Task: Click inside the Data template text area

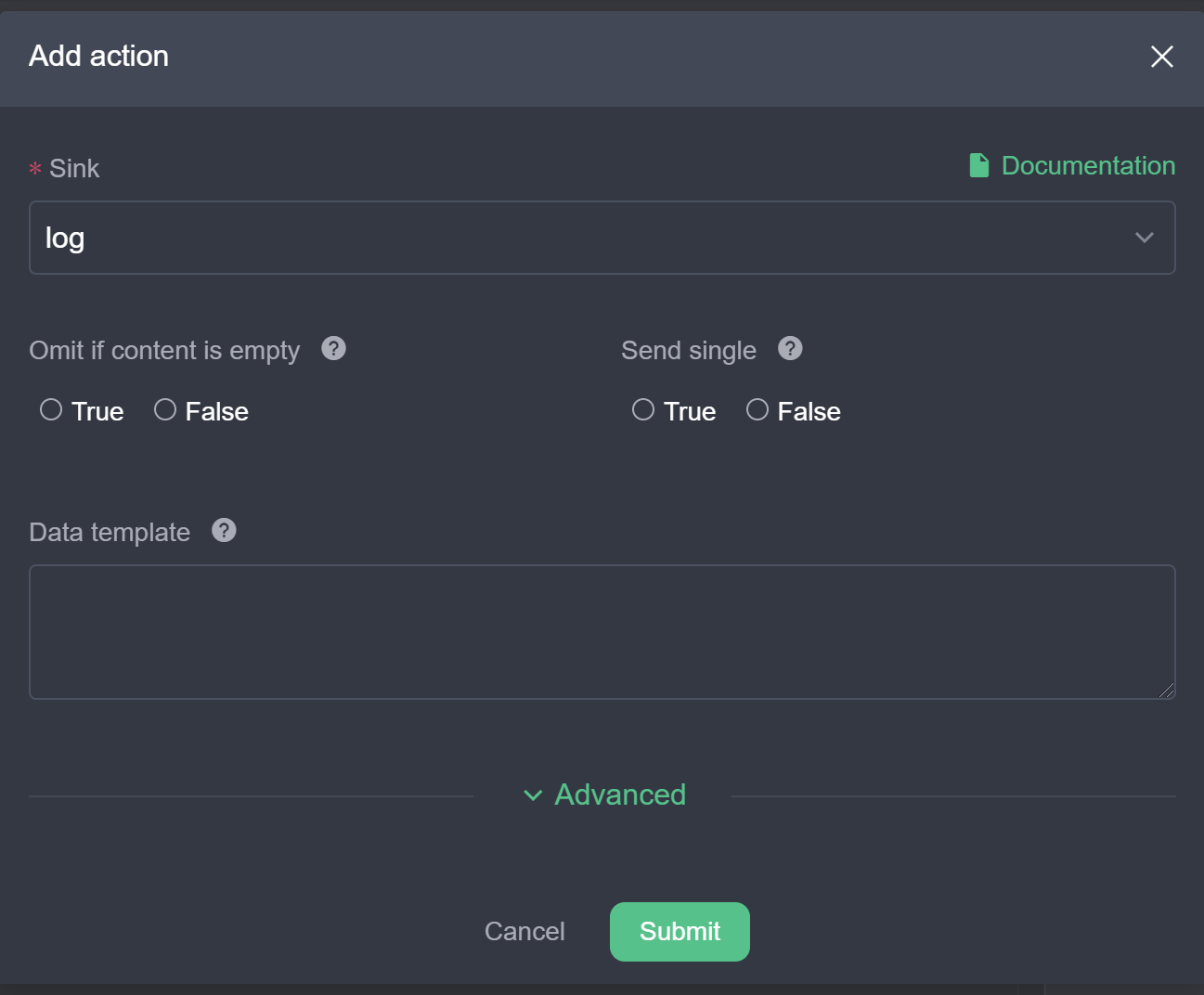Action: point(602,632)
